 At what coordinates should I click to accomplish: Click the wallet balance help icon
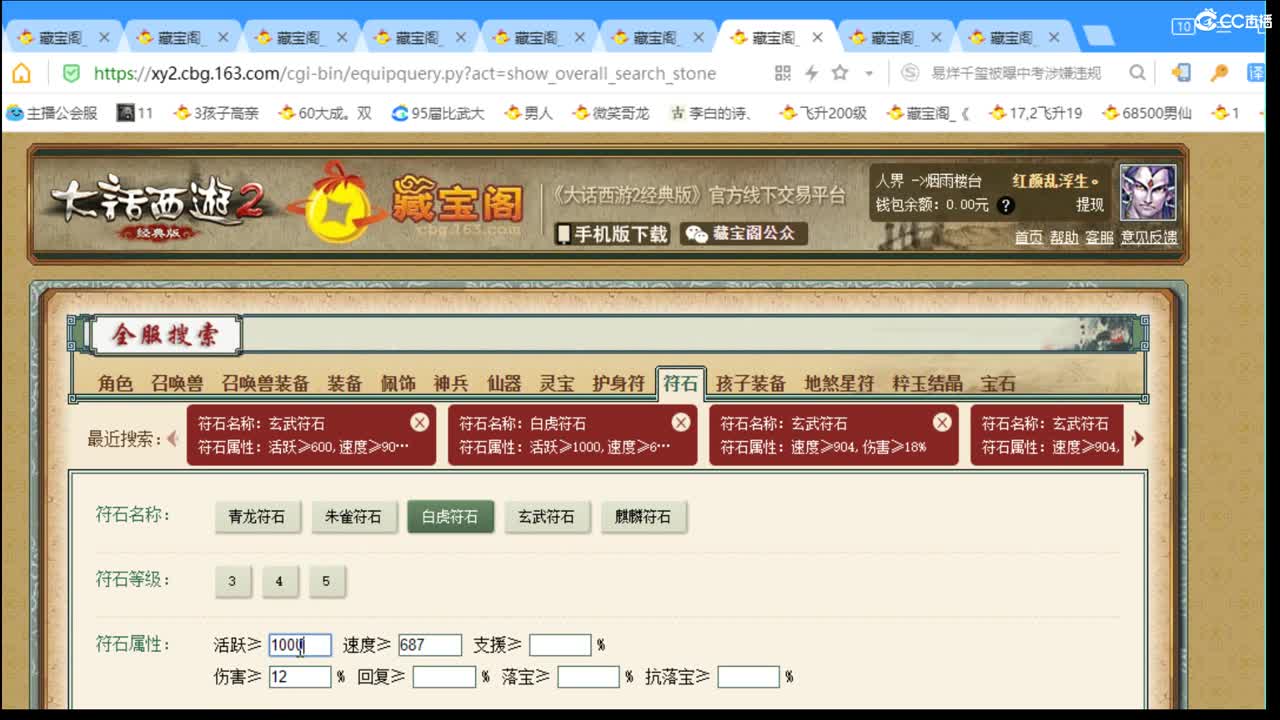pyautogui.click(x=1006, y=205)
